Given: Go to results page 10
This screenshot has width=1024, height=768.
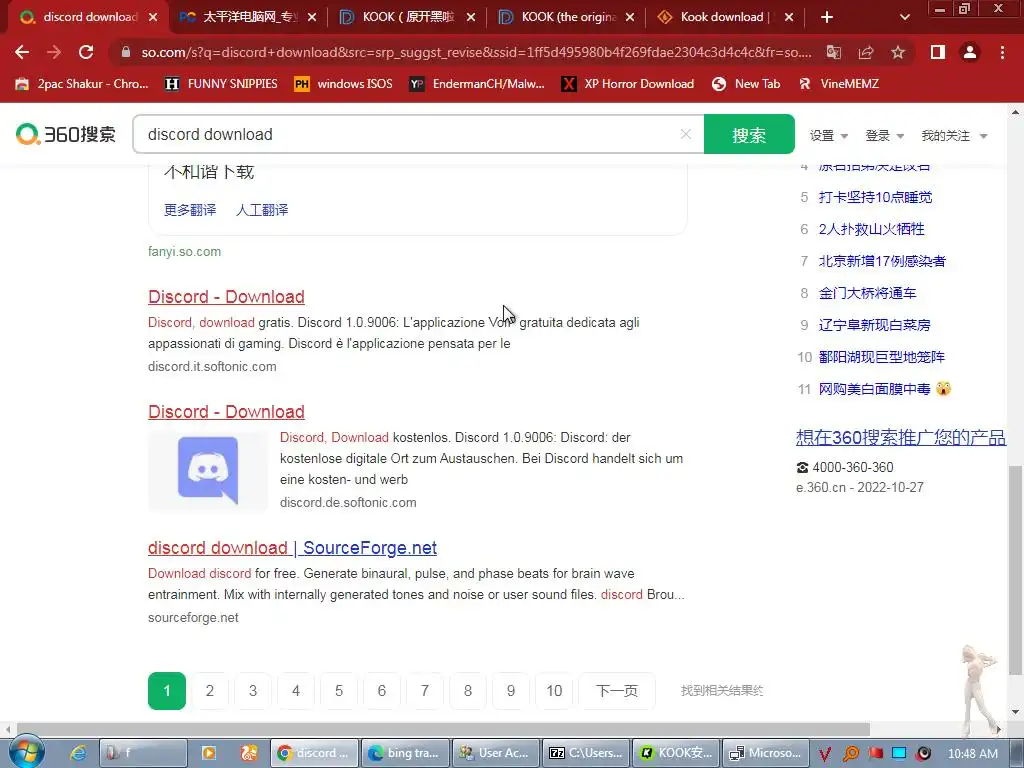Looking at the screenshot, I should (x=554, y=690).
